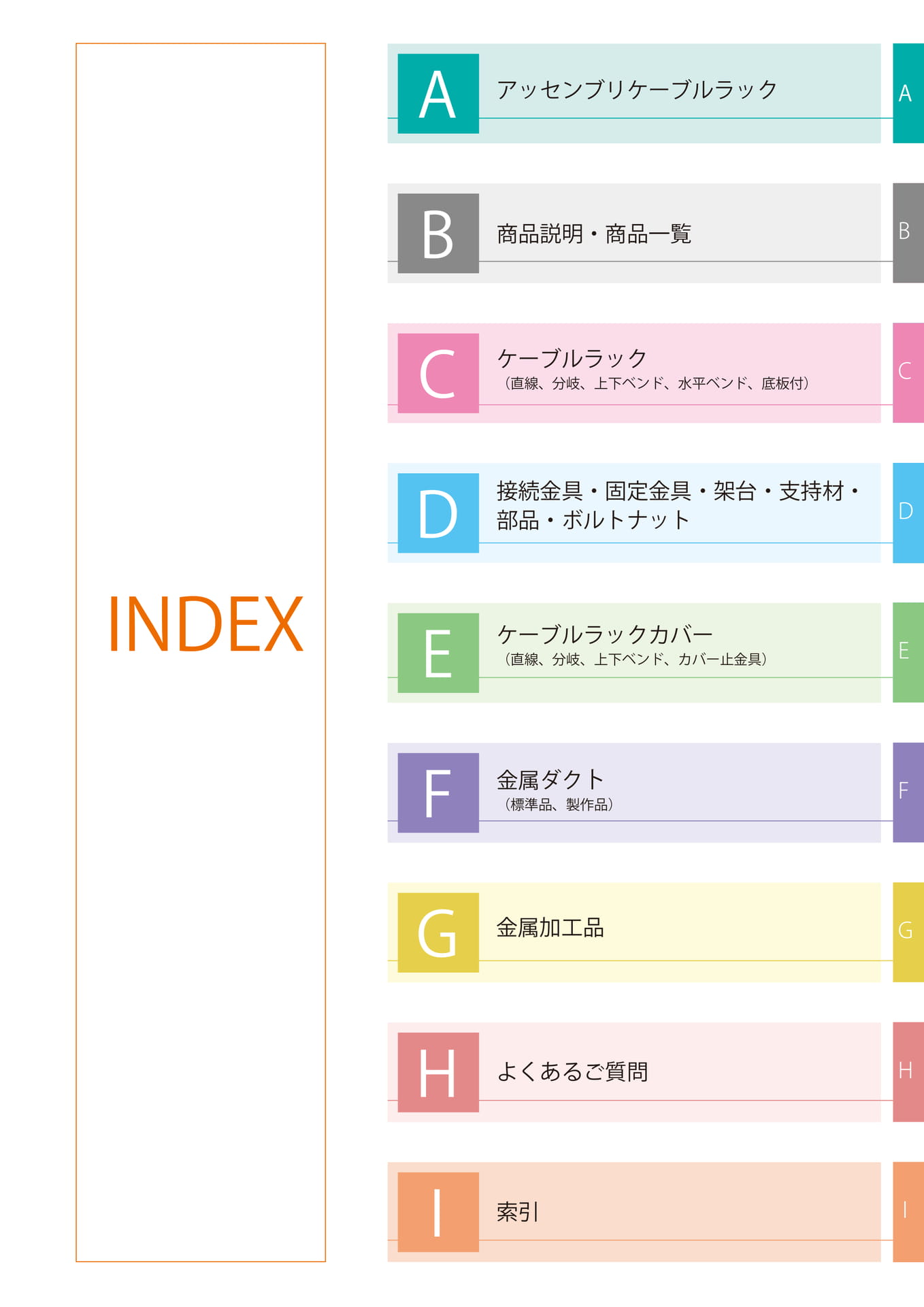Click the 索引 index entry
This screenshot has width=924, height=1307.
click(518, 1212)
